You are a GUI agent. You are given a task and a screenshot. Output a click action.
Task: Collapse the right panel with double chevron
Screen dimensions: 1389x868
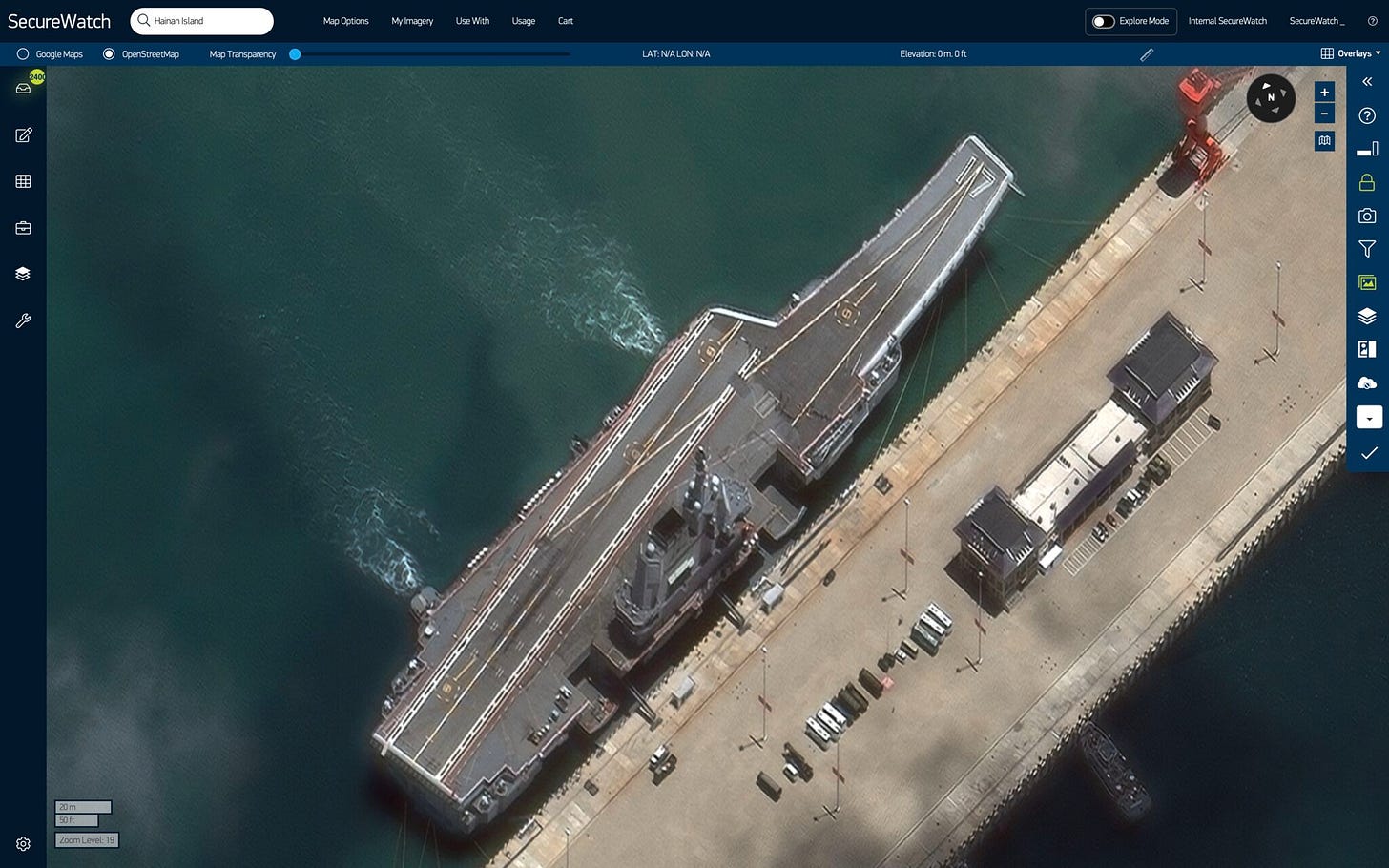[1367, 82]
